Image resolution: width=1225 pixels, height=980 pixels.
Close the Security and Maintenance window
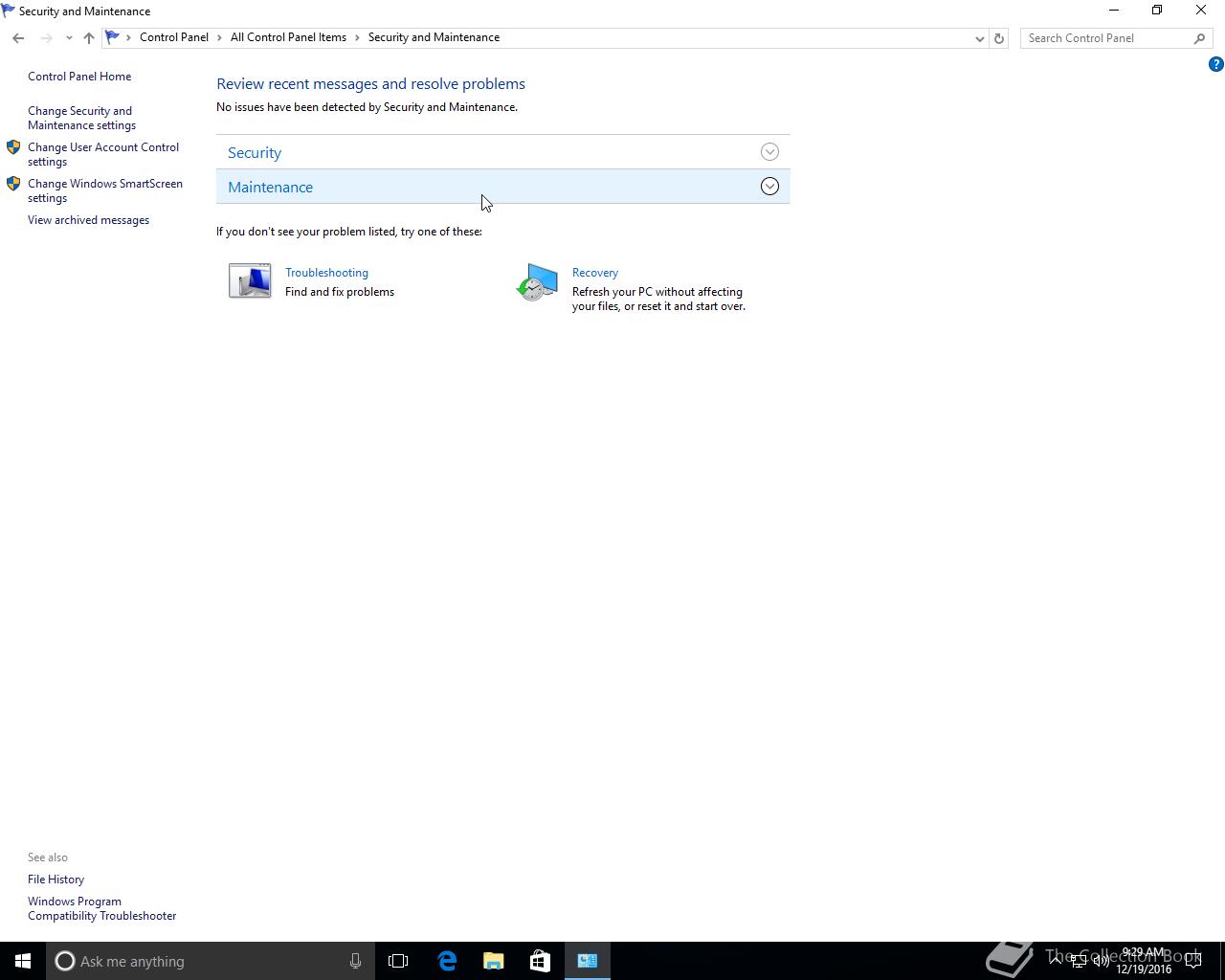click(x=1201, y=11)
